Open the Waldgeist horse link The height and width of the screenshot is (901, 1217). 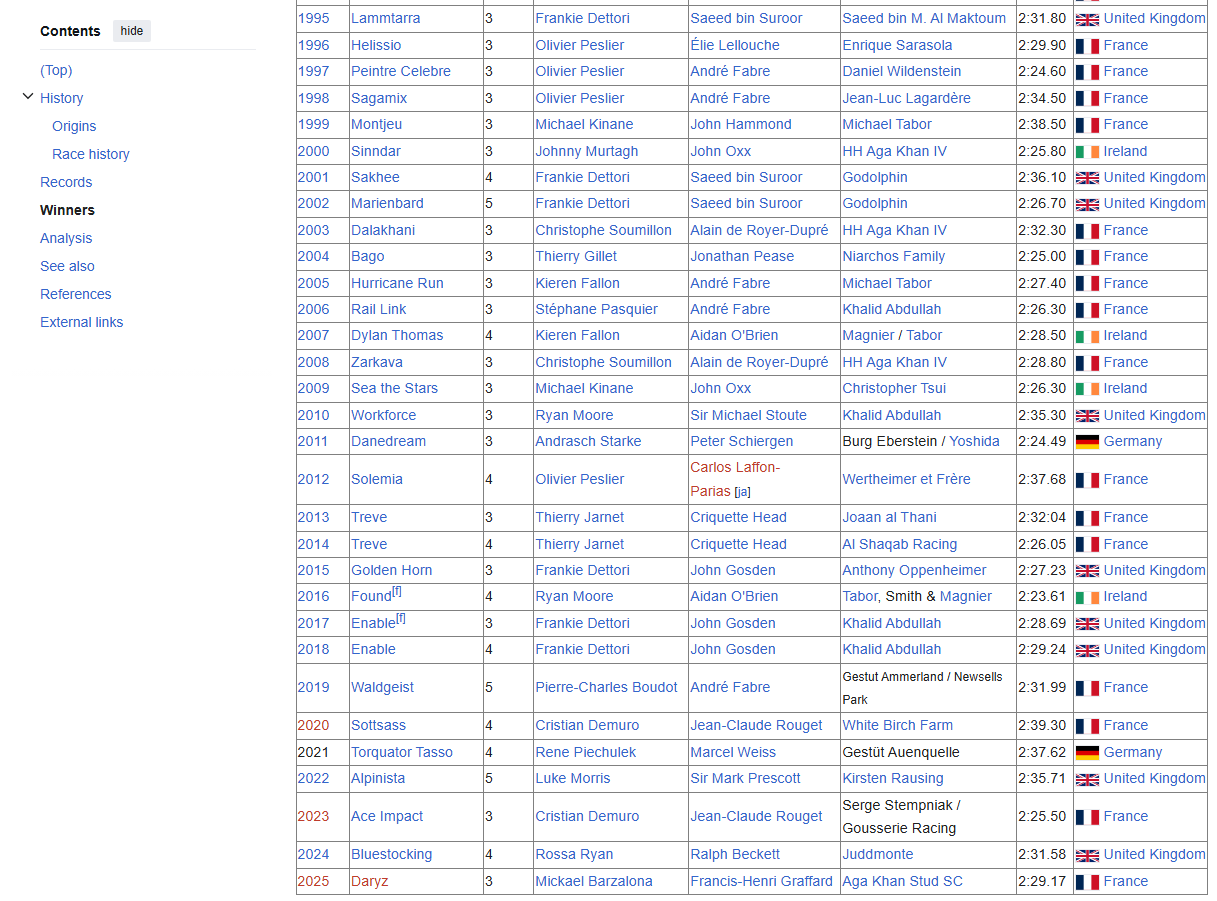(x=382, y=687)
